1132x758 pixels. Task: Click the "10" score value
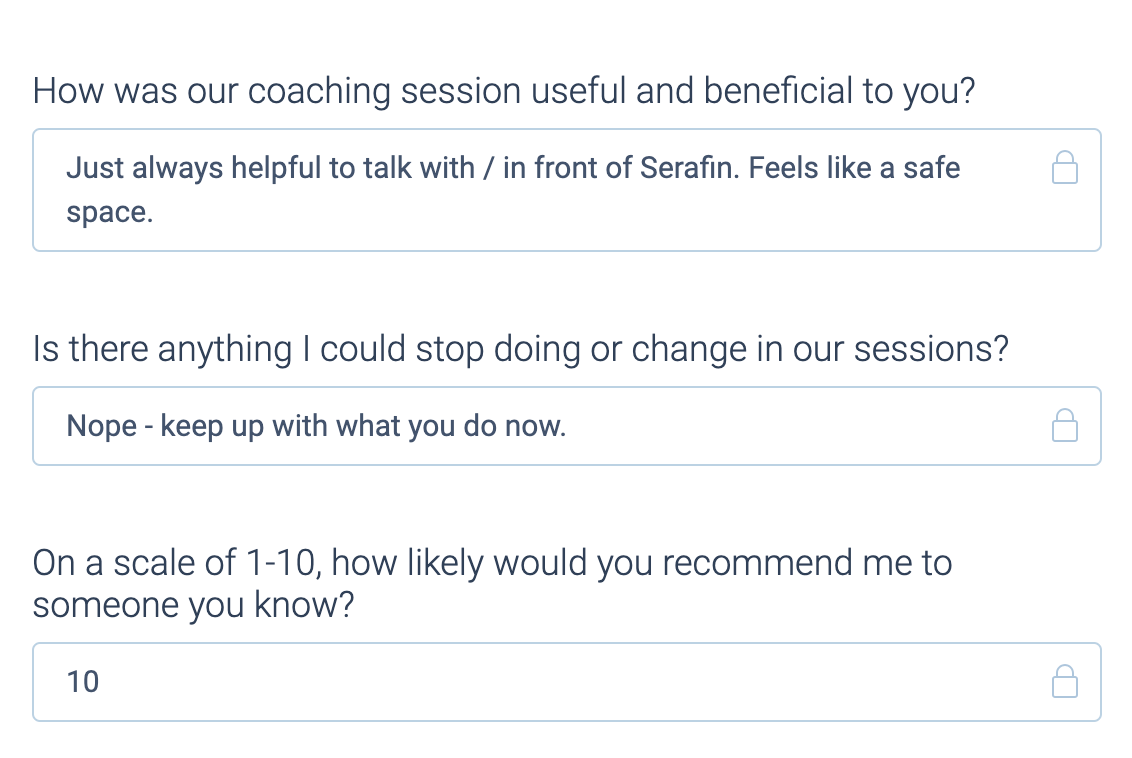coord(83,682)
